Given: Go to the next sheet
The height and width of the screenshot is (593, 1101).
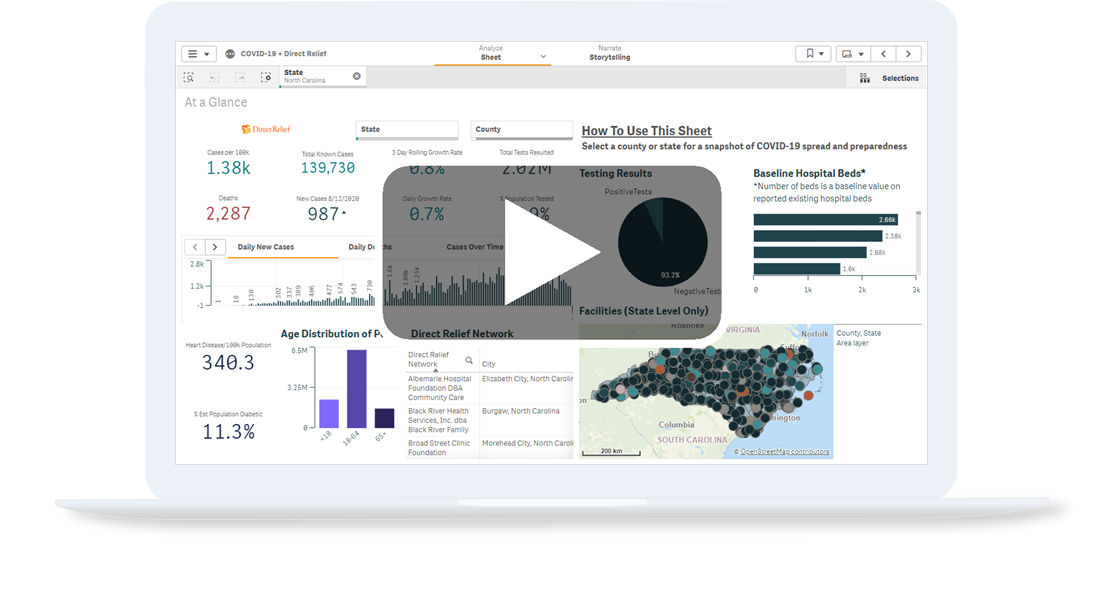Looking at the screenshot, I should [x=909, y=54].
